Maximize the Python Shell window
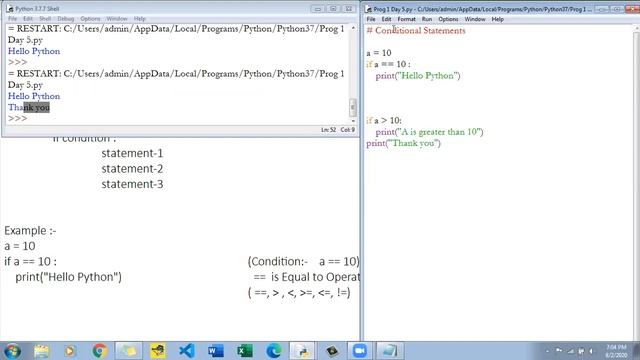The width and height of the screenshot is (640, 360). click(333, 9)
